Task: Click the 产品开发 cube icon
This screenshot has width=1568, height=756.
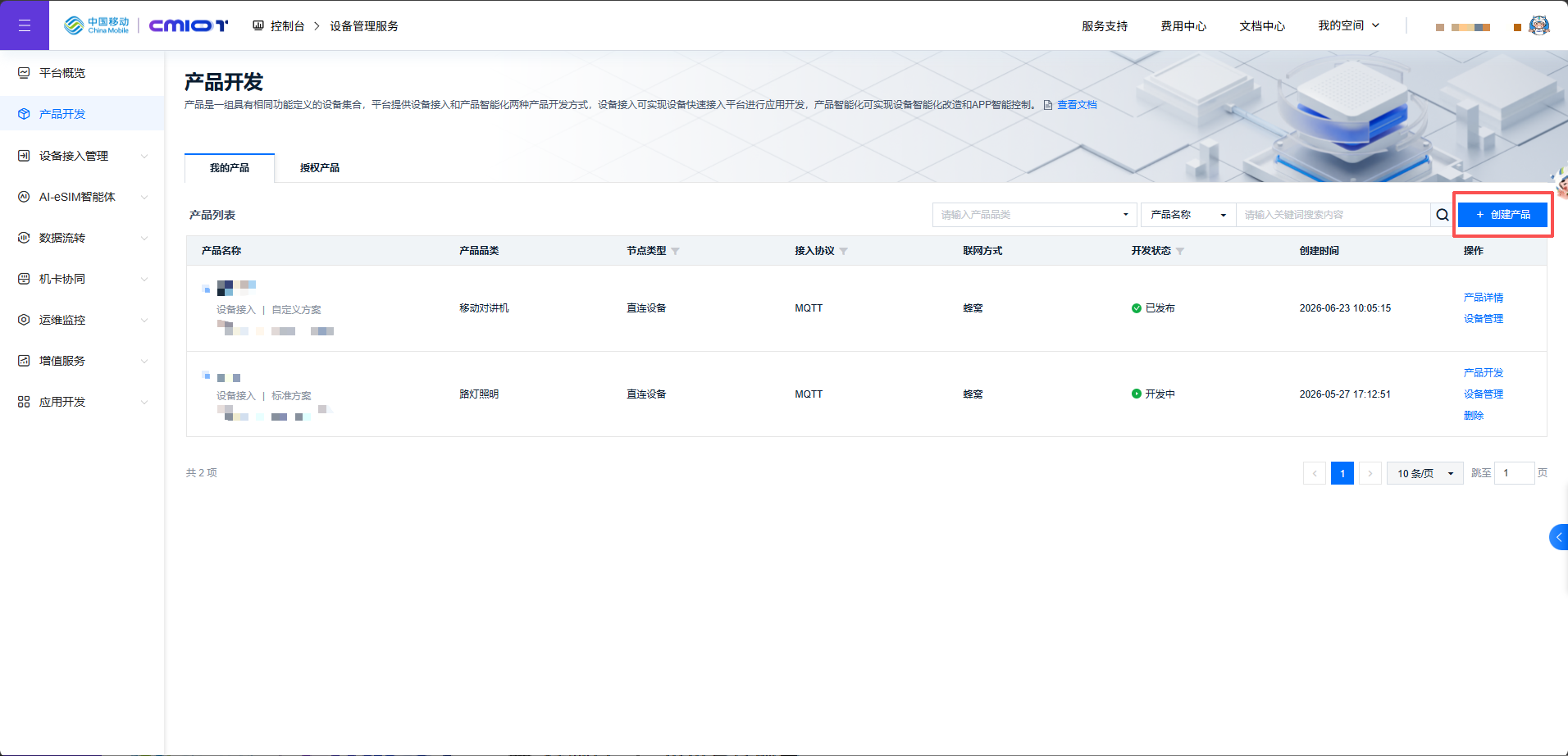Action: click(24, 114)
